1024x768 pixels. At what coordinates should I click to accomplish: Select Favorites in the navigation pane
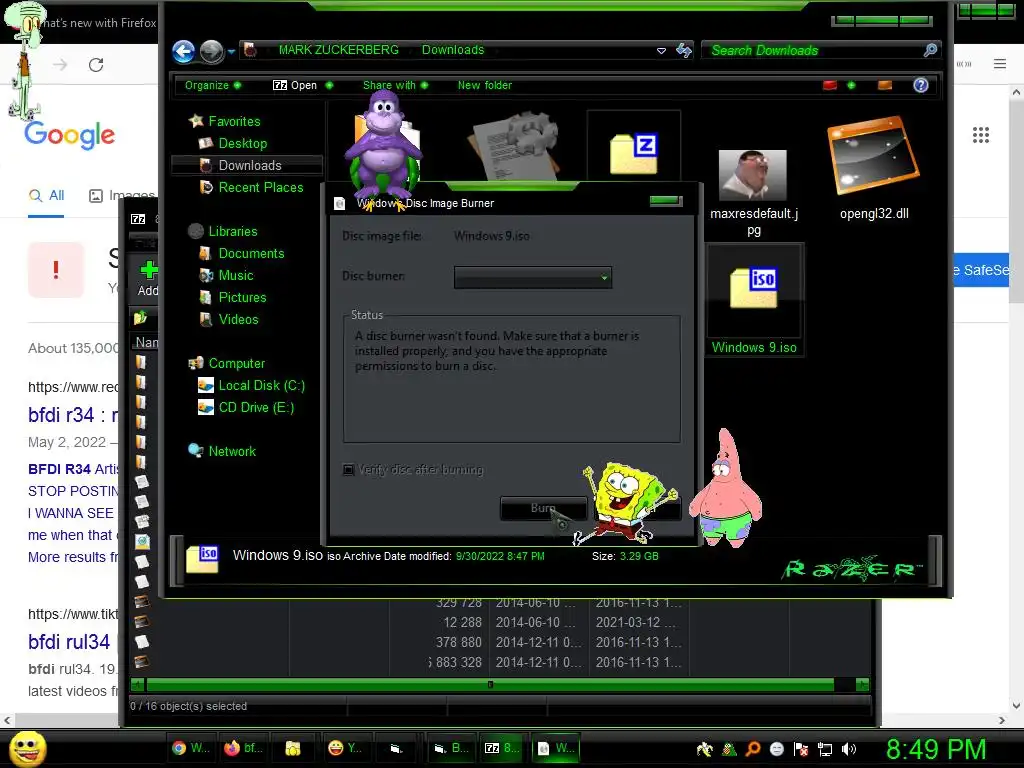[234, 121]
